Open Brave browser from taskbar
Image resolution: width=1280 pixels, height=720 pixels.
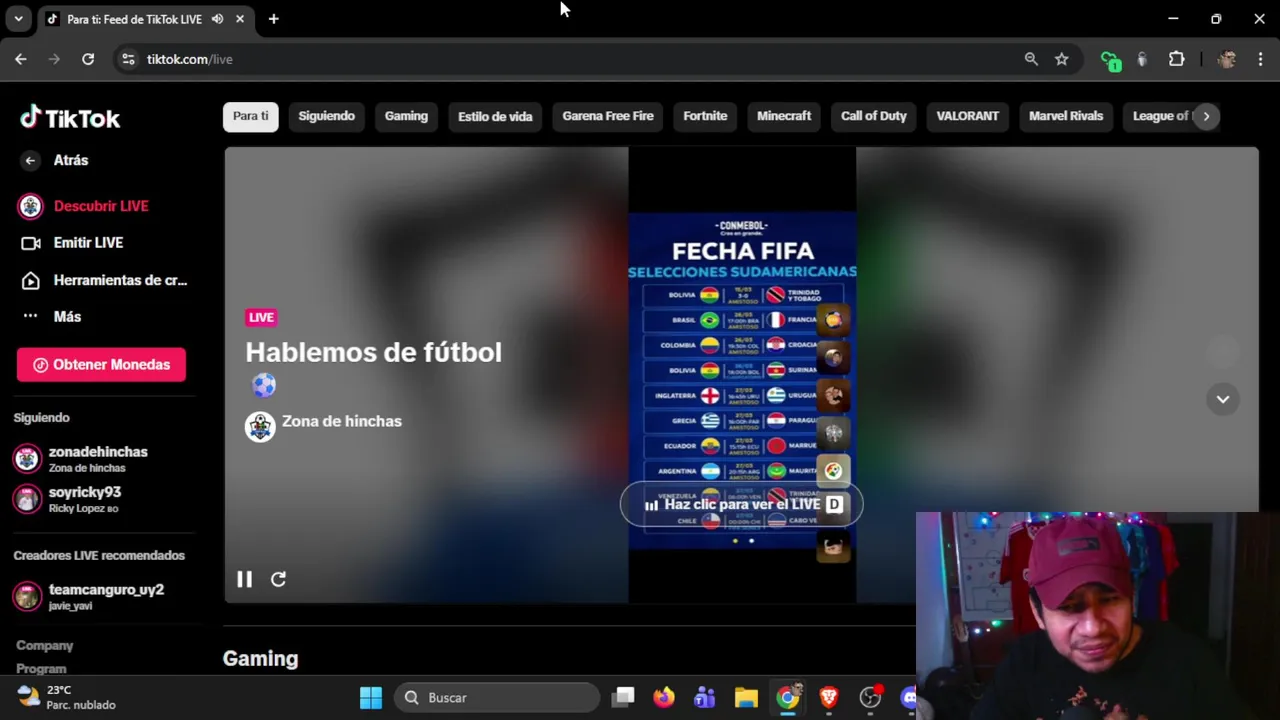tap(829, 698)
